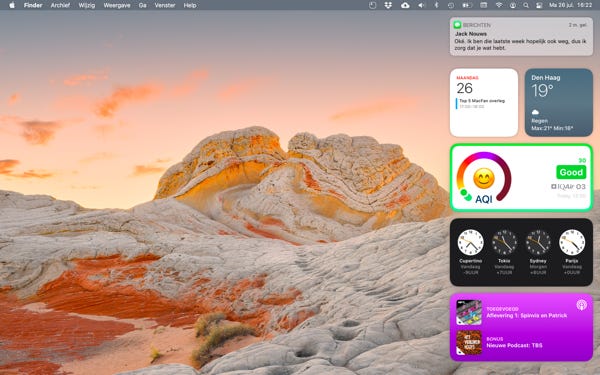The image size is (600, 375).
Task: Open the Top 5 MacFan overleg event
Action: (482, 103)
